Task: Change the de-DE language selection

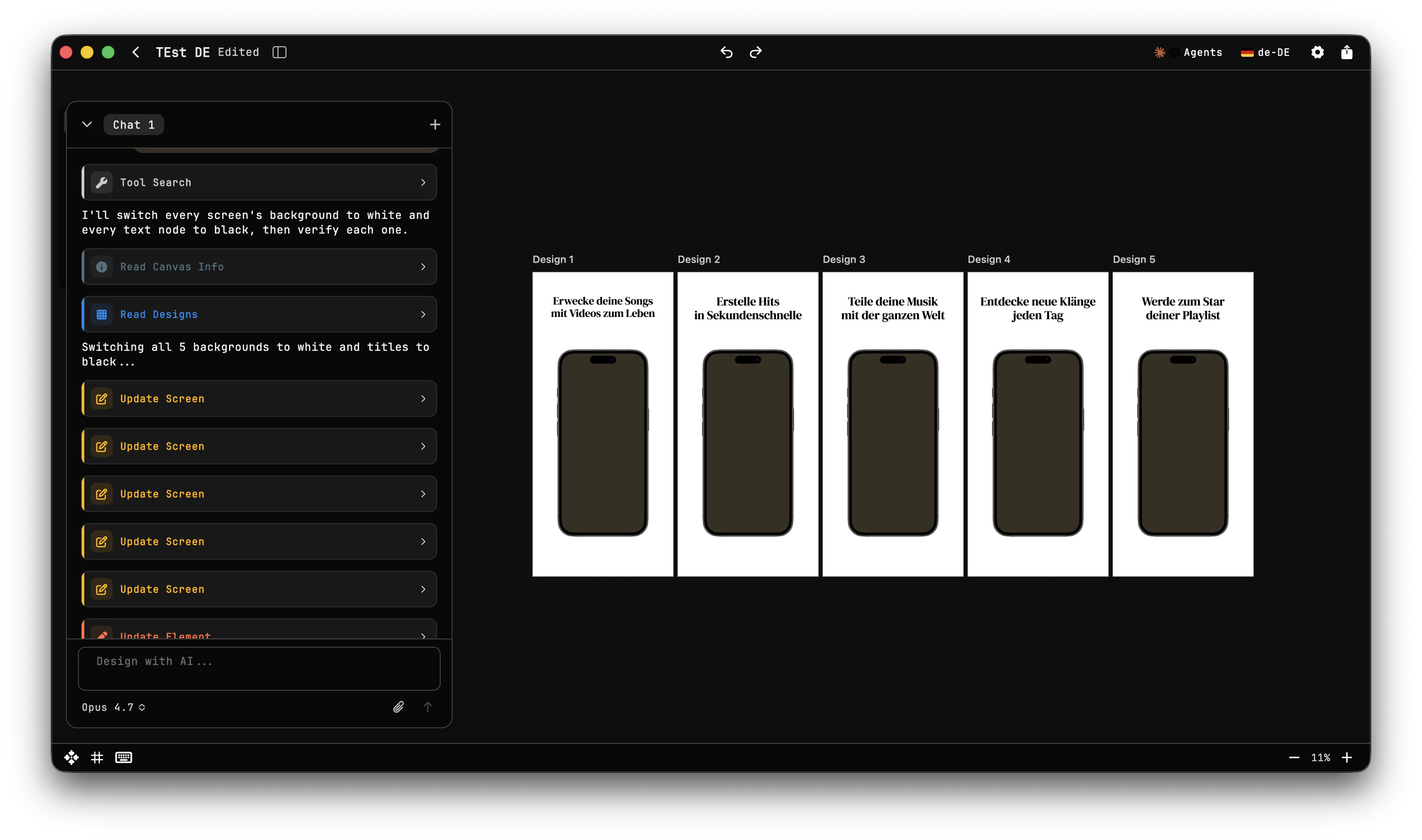Action: (x=1265, y=52)
